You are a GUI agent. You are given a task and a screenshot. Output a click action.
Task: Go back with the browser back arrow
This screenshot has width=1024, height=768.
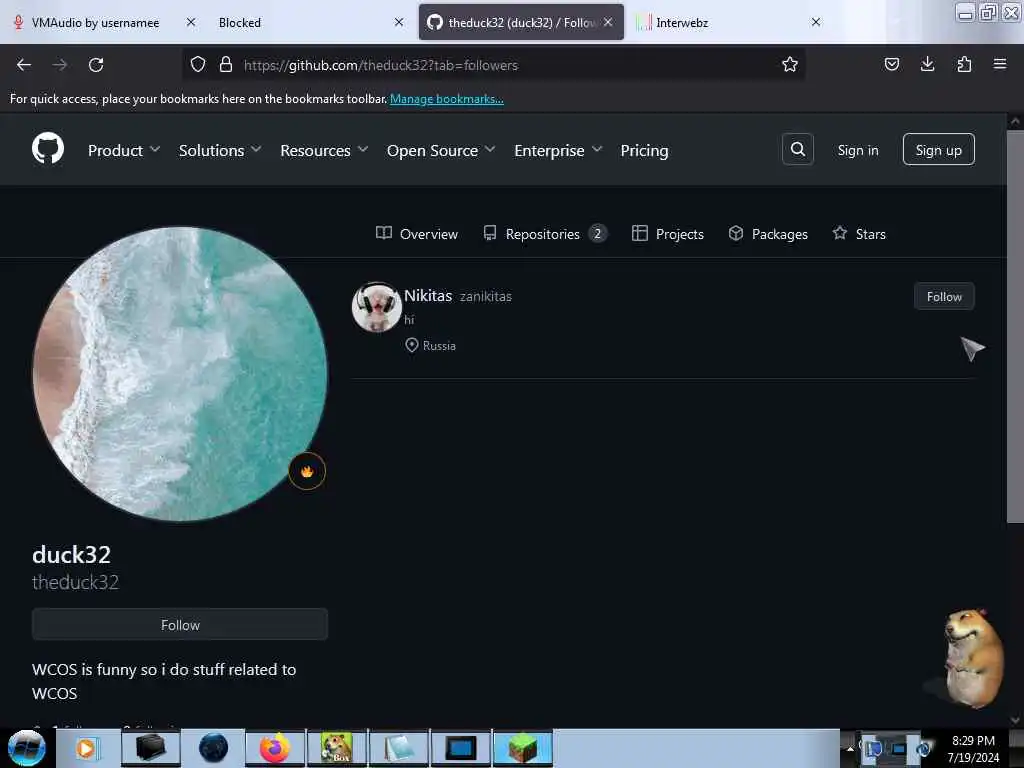(24, 65)
